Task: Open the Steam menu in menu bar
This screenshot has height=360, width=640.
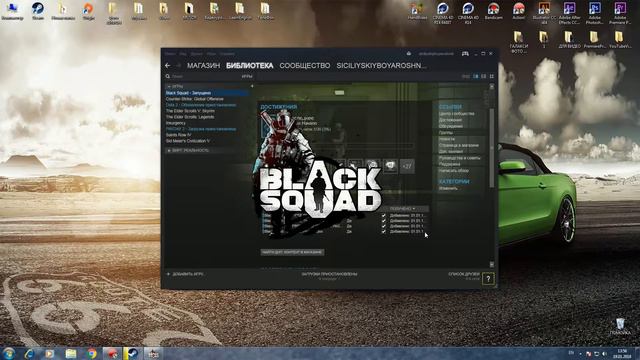Action: coord(170,53)
